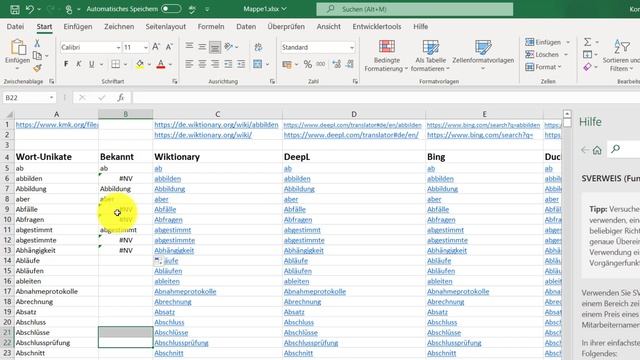Toggle underline formatting U

[x=91, y=64]
